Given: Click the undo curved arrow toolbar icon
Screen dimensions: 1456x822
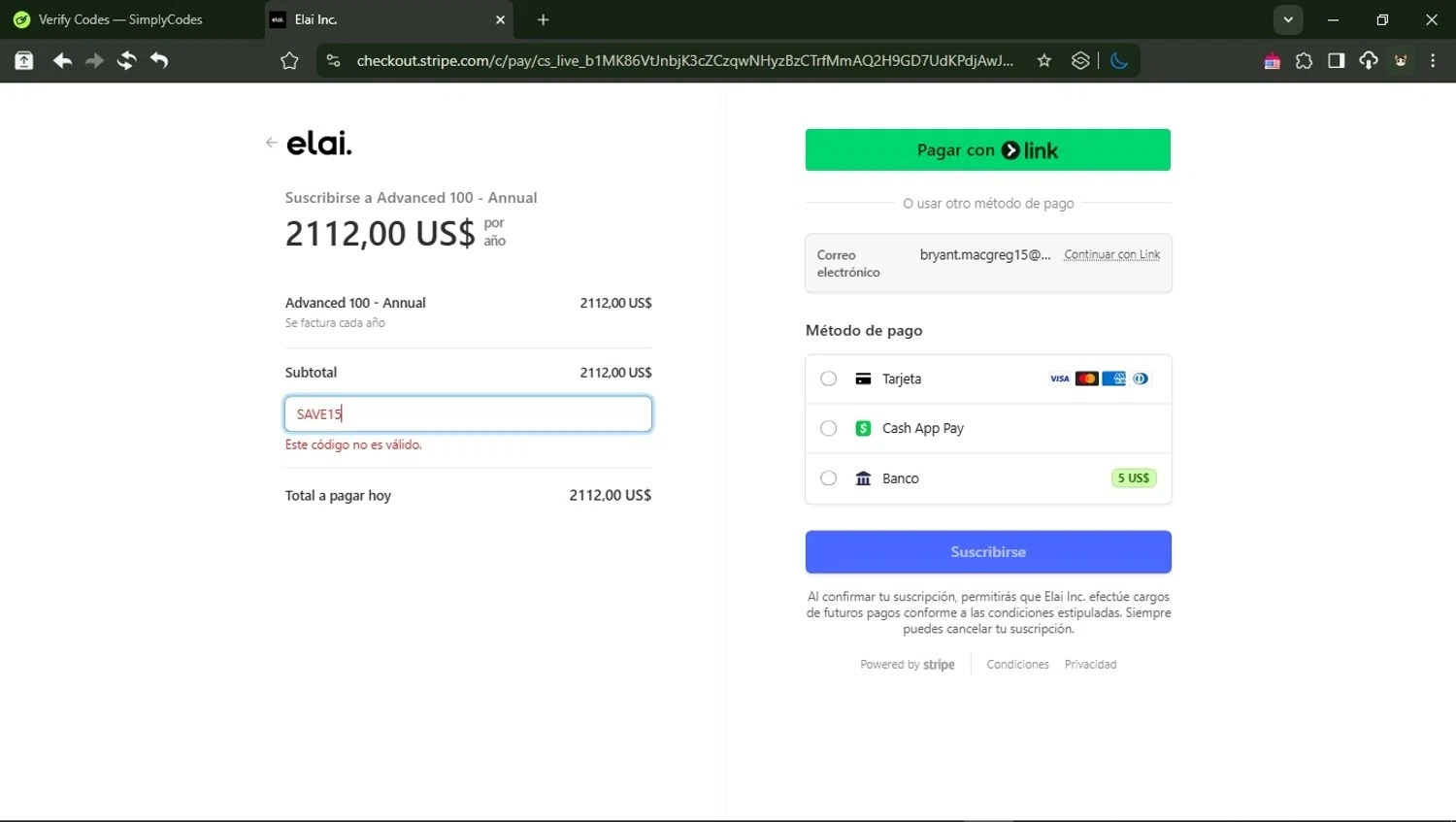Looking at the screenshot, I should click(x=159, y=61).
